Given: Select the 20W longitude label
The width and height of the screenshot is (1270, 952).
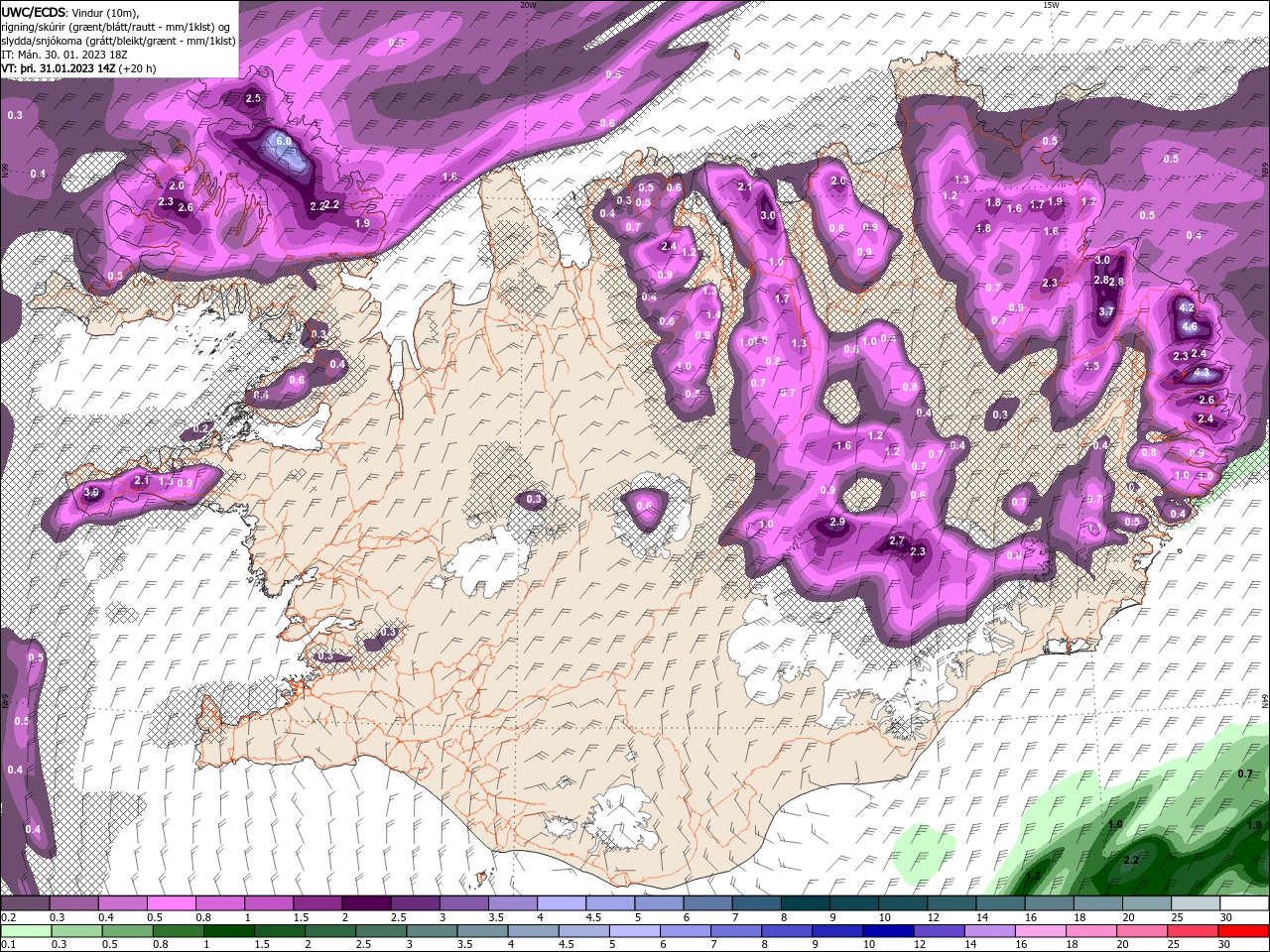Looking at the screenshot, I should 528,4.
